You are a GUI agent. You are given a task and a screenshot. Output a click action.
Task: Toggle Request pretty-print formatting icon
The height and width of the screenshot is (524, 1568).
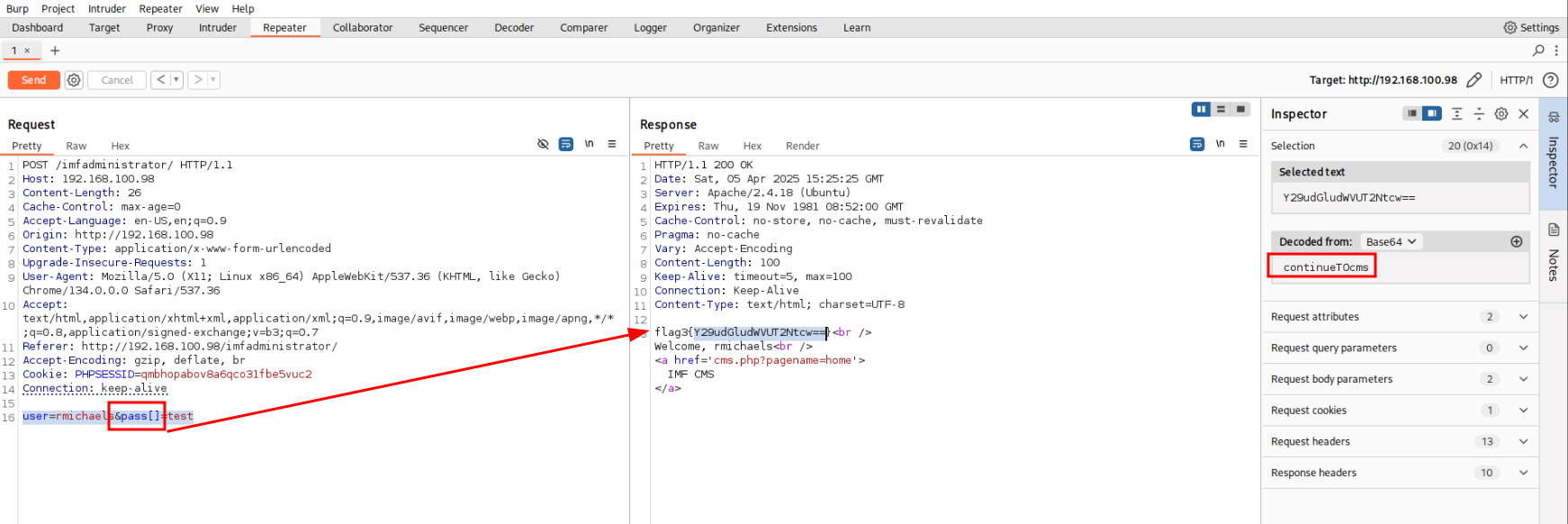tap(565, 144)
